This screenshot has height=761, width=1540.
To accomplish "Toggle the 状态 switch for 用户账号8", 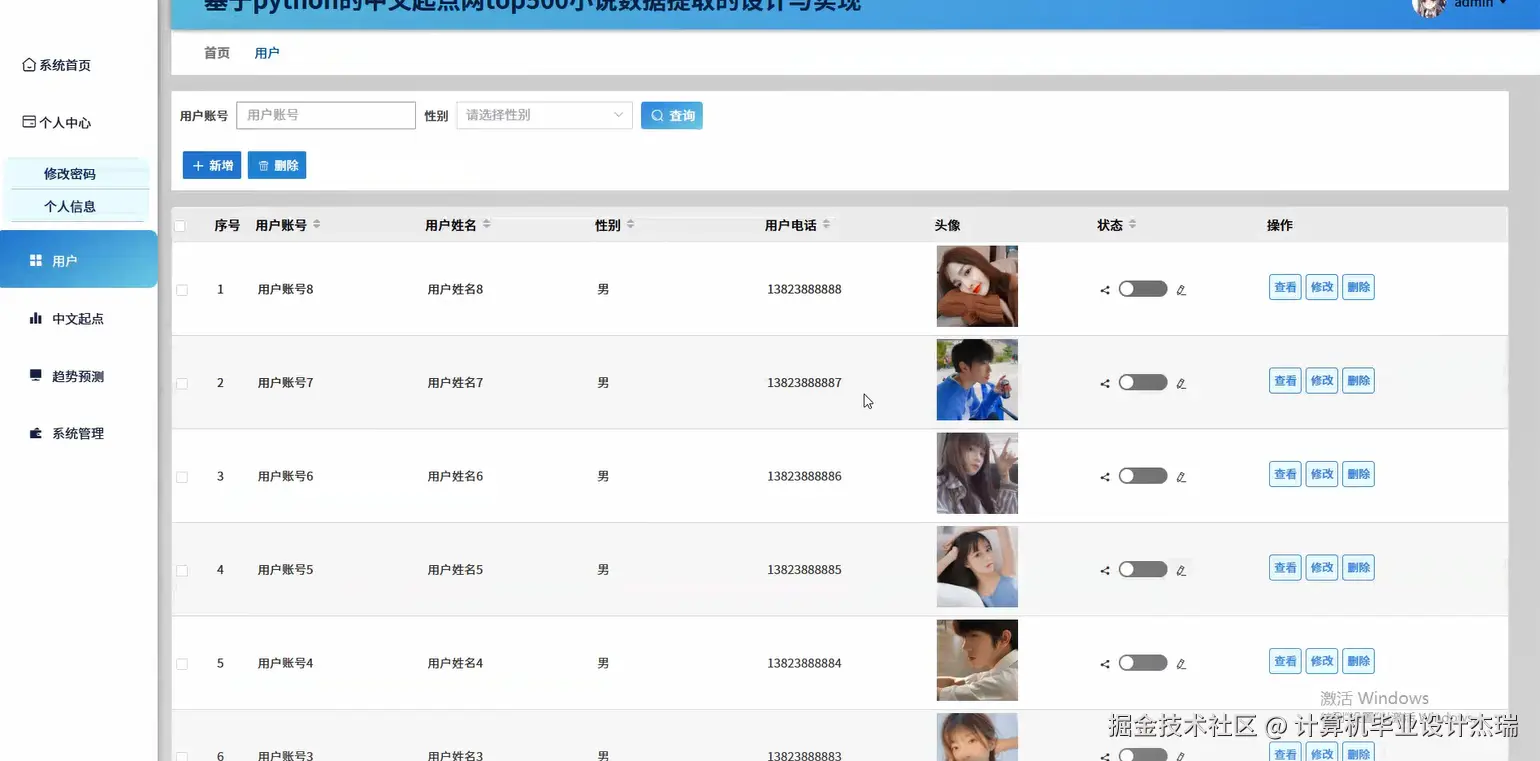I will point(1143,289).
